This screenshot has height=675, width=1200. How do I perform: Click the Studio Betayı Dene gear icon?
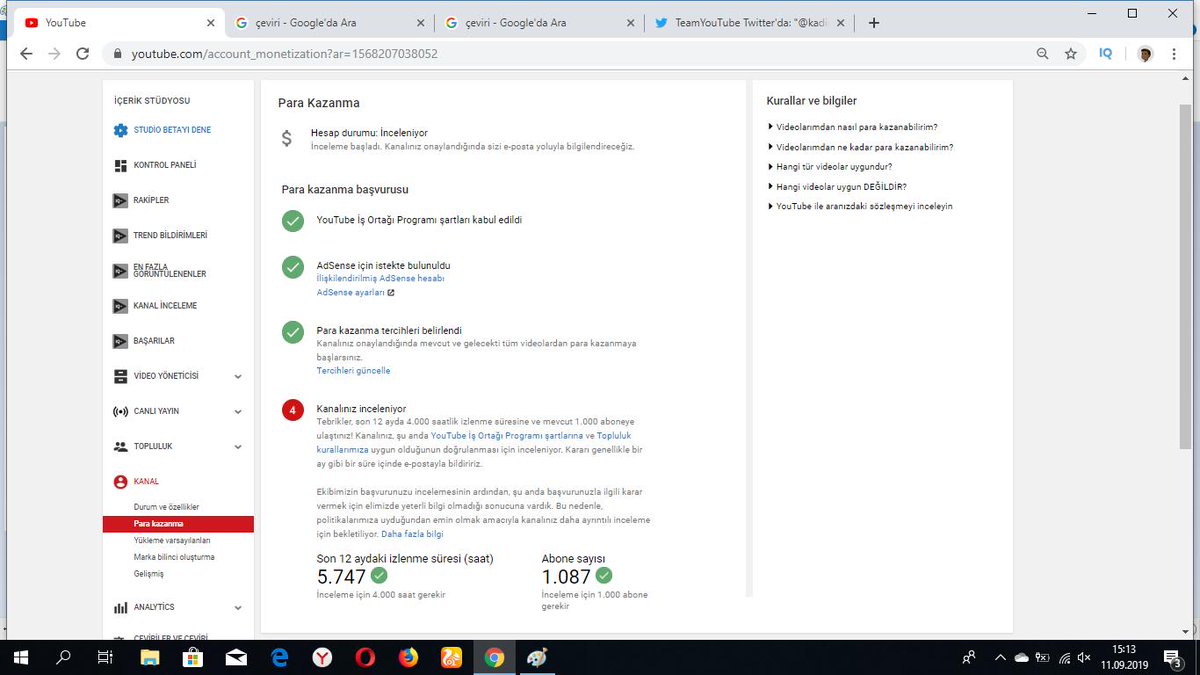click(x=120, y=130)
